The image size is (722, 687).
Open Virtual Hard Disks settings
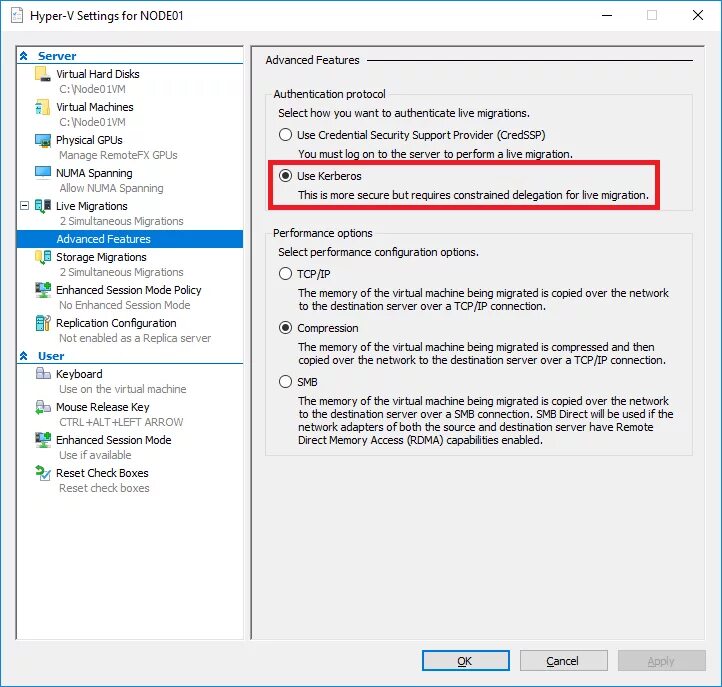point(98,74)
